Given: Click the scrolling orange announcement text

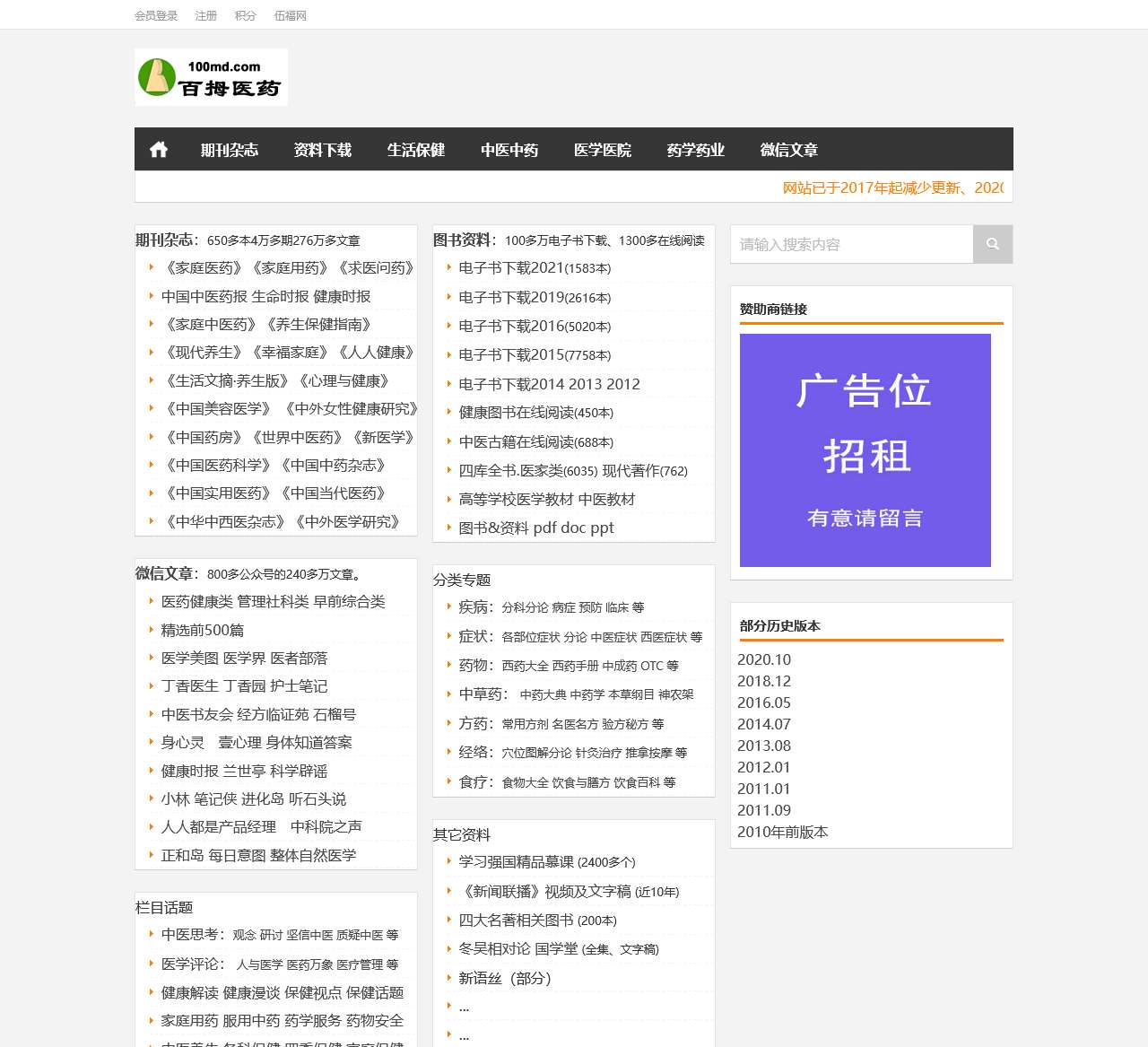Looking at the screenshot, I should pos(892,188).
